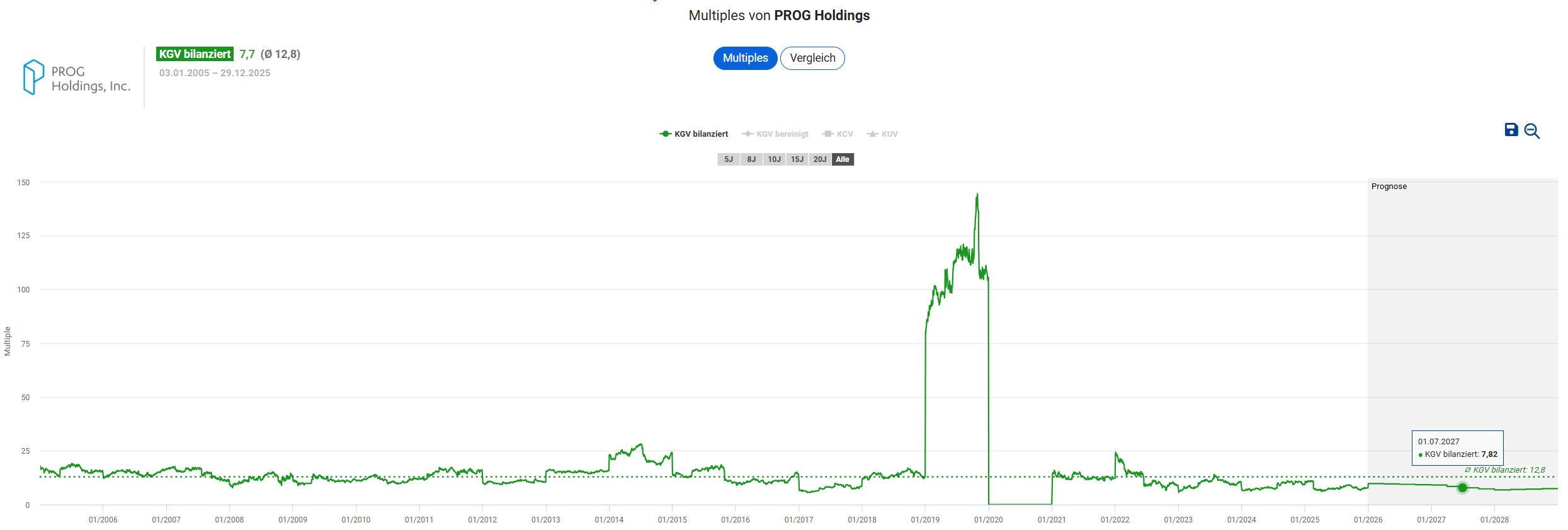Image resolution: width=1568 pixels, height=530 pixels.
Task: Select the Alle time range
Action: tap(843, 159)
